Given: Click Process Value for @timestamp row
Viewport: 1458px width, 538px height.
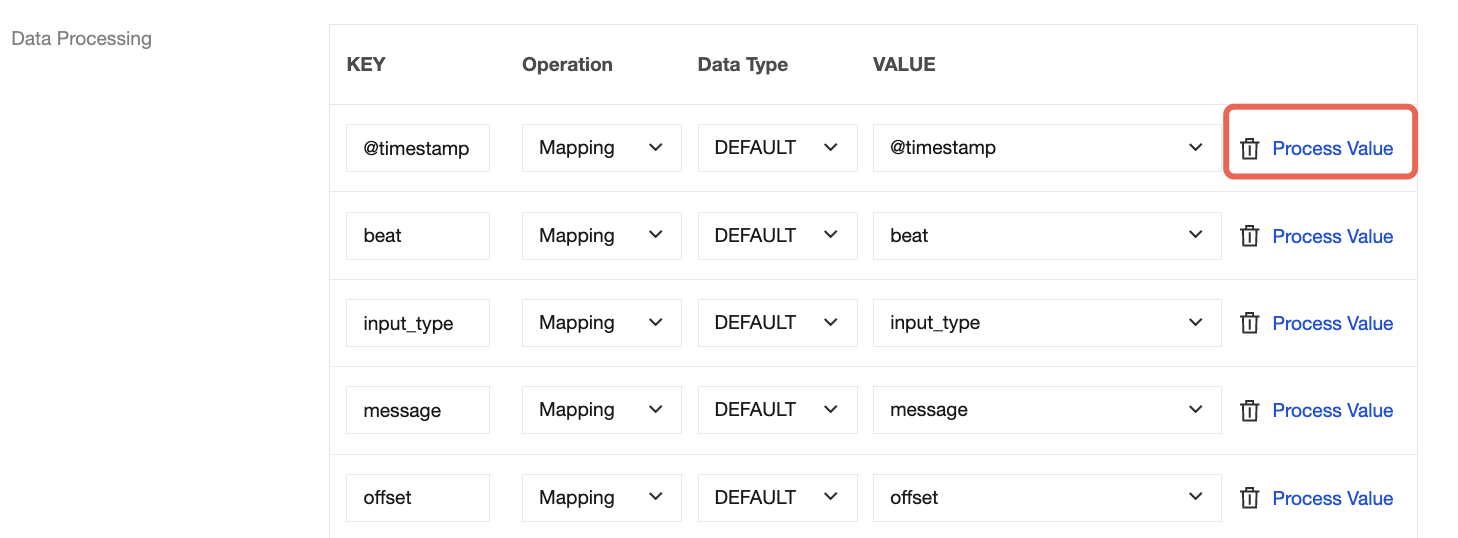Looking at the screenshot, I should point(1332,149).
